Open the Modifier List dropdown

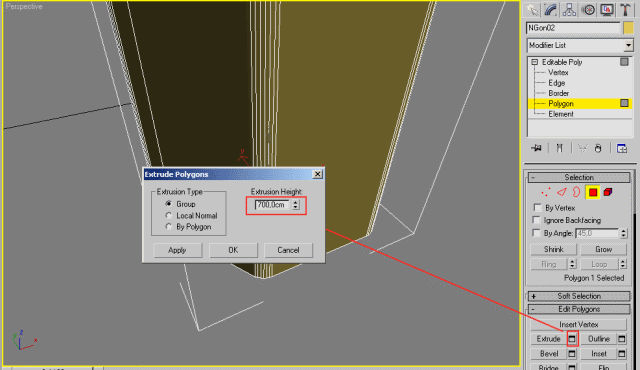coord(580,45)
